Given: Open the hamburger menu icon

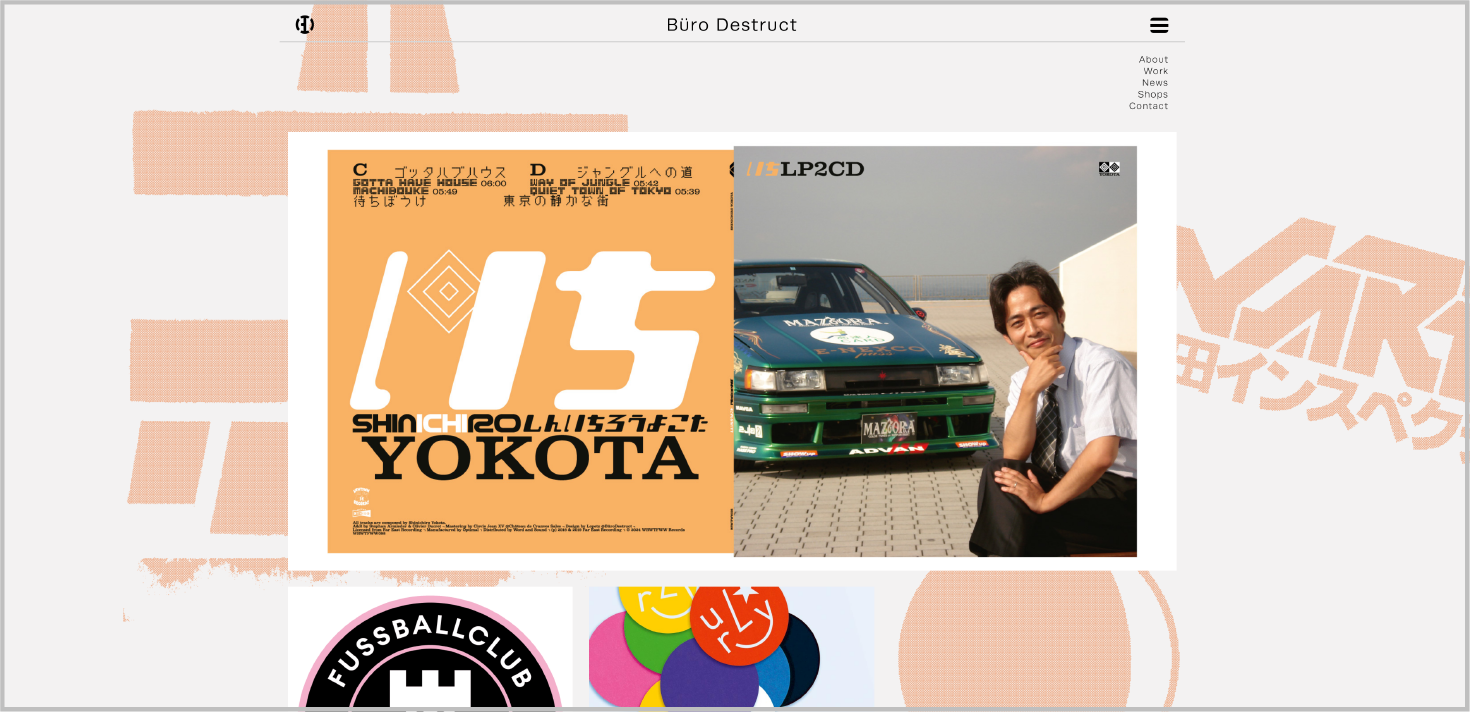Looking at the screenshot, I should pos(1159,25).
